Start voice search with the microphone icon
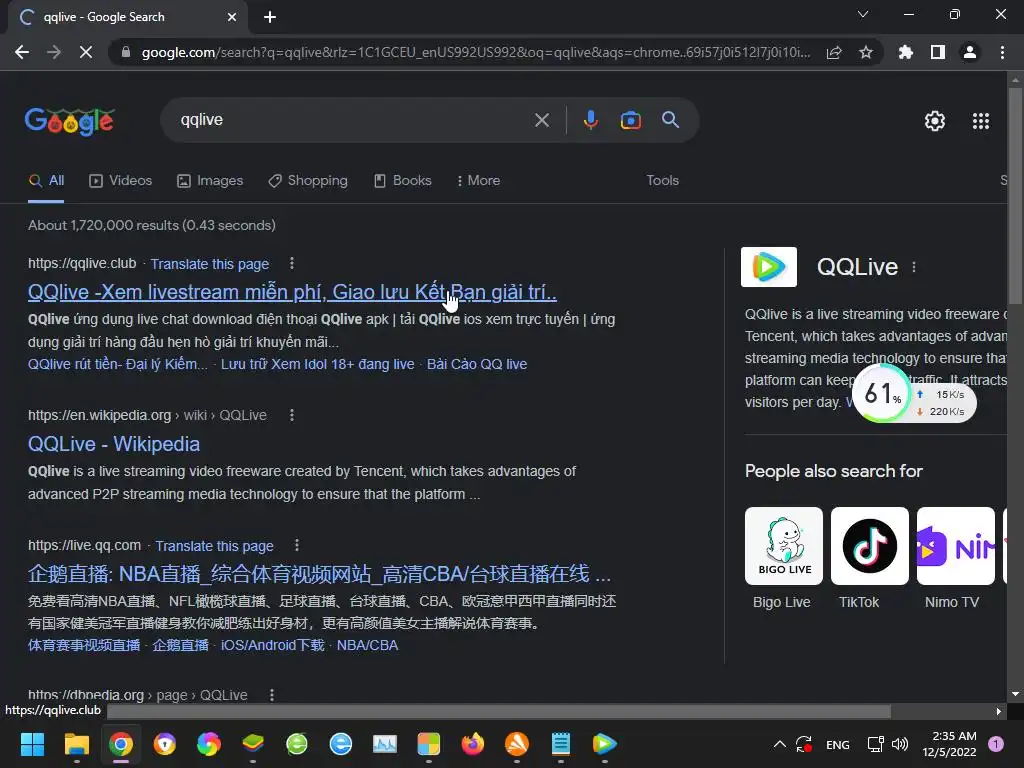 (x=590, y=120)
